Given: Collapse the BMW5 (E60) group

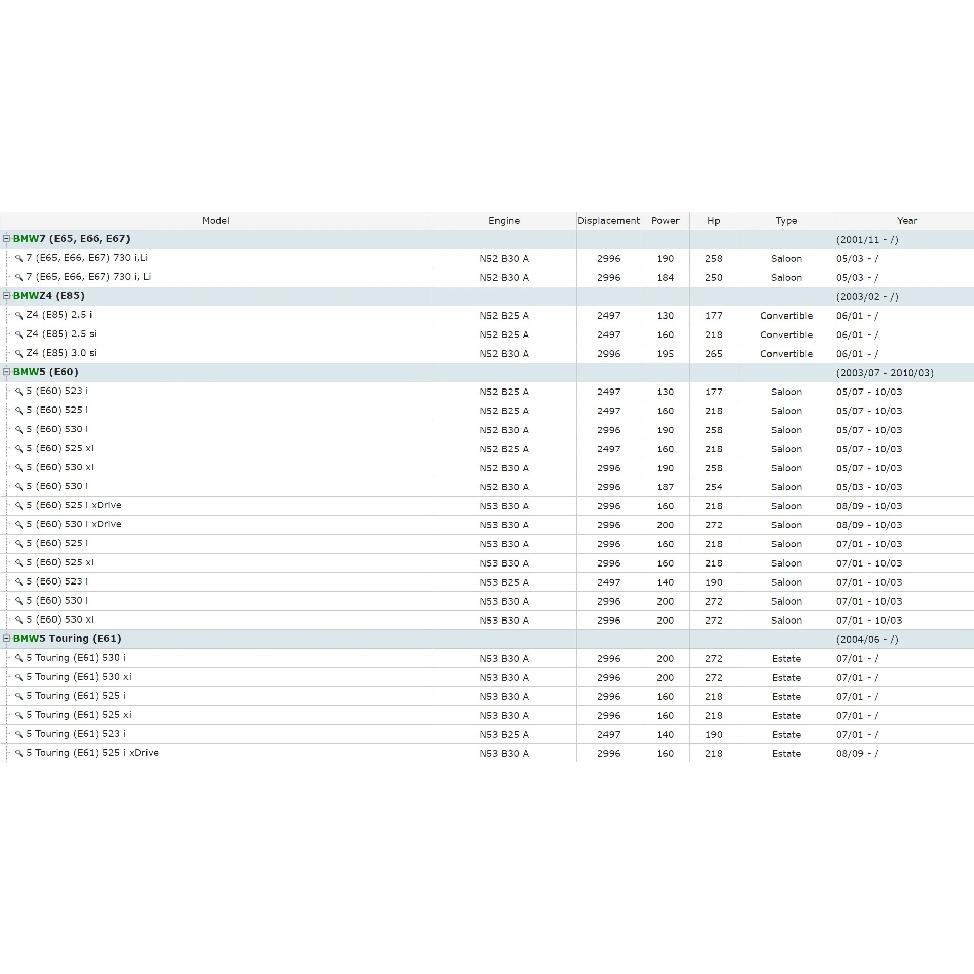Looking at the screenshot, I should pyautogui.click(x=7, y=372).
